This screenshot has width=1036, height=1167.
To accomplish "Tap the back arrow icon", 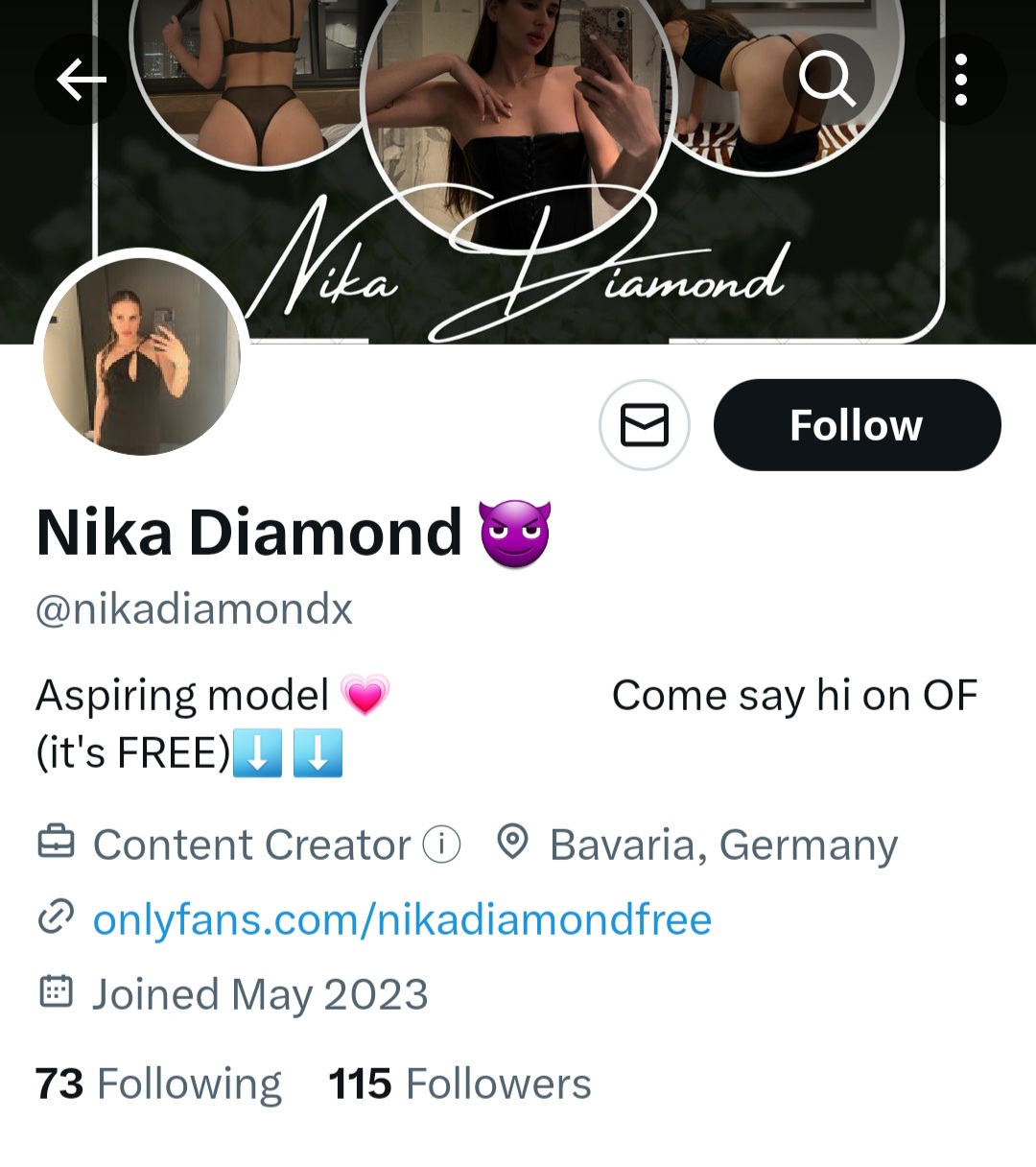I will (81, 80).
